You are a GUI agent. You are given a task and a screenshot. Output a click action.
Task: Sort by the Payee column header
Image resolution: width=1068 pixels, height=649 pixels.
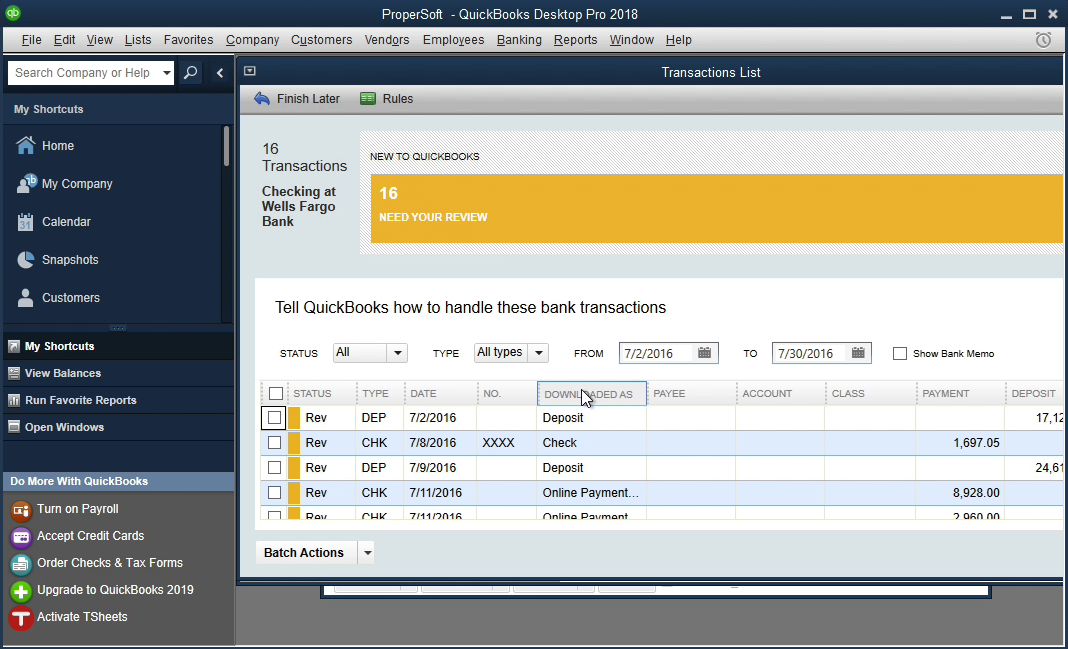(691, 394)
